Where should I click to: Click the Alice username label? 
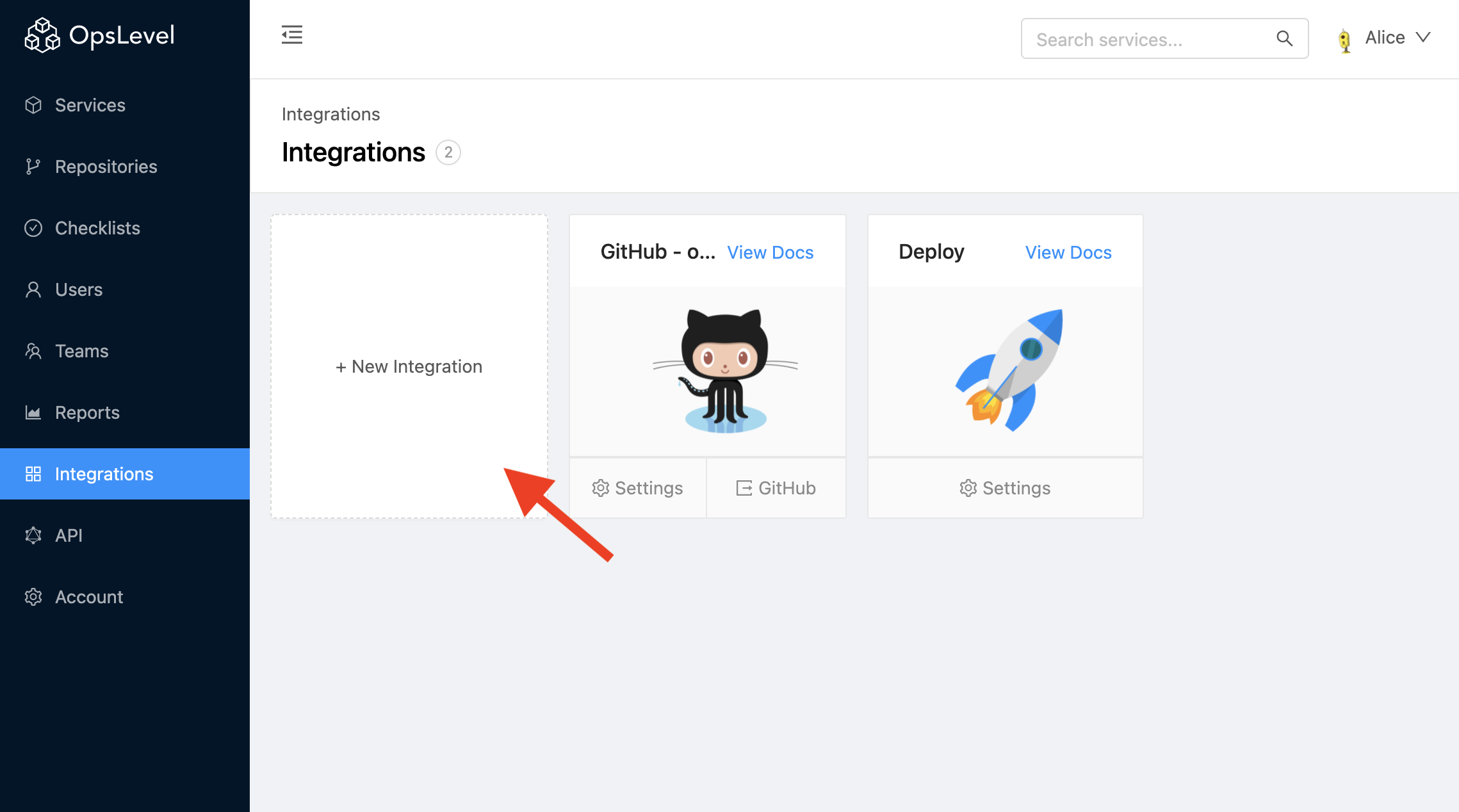1385,37
